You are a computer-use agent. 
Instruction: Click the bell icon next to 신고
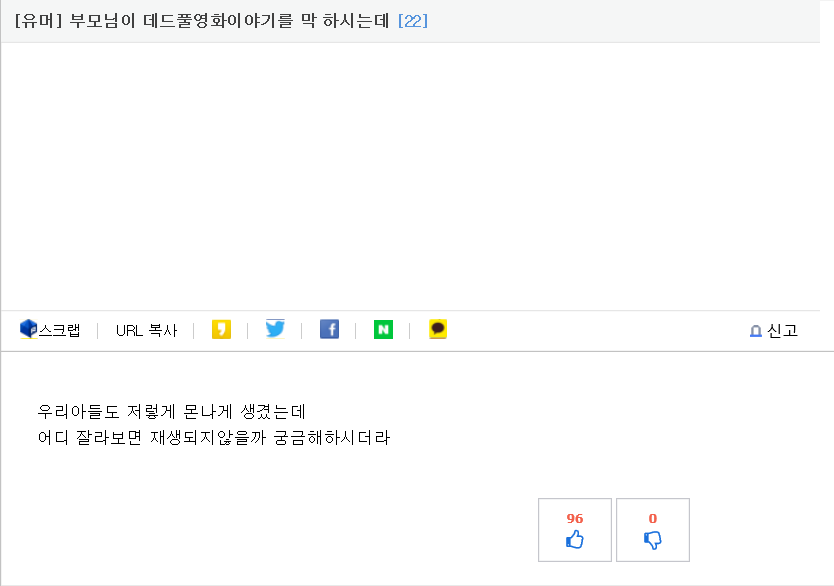756,330
